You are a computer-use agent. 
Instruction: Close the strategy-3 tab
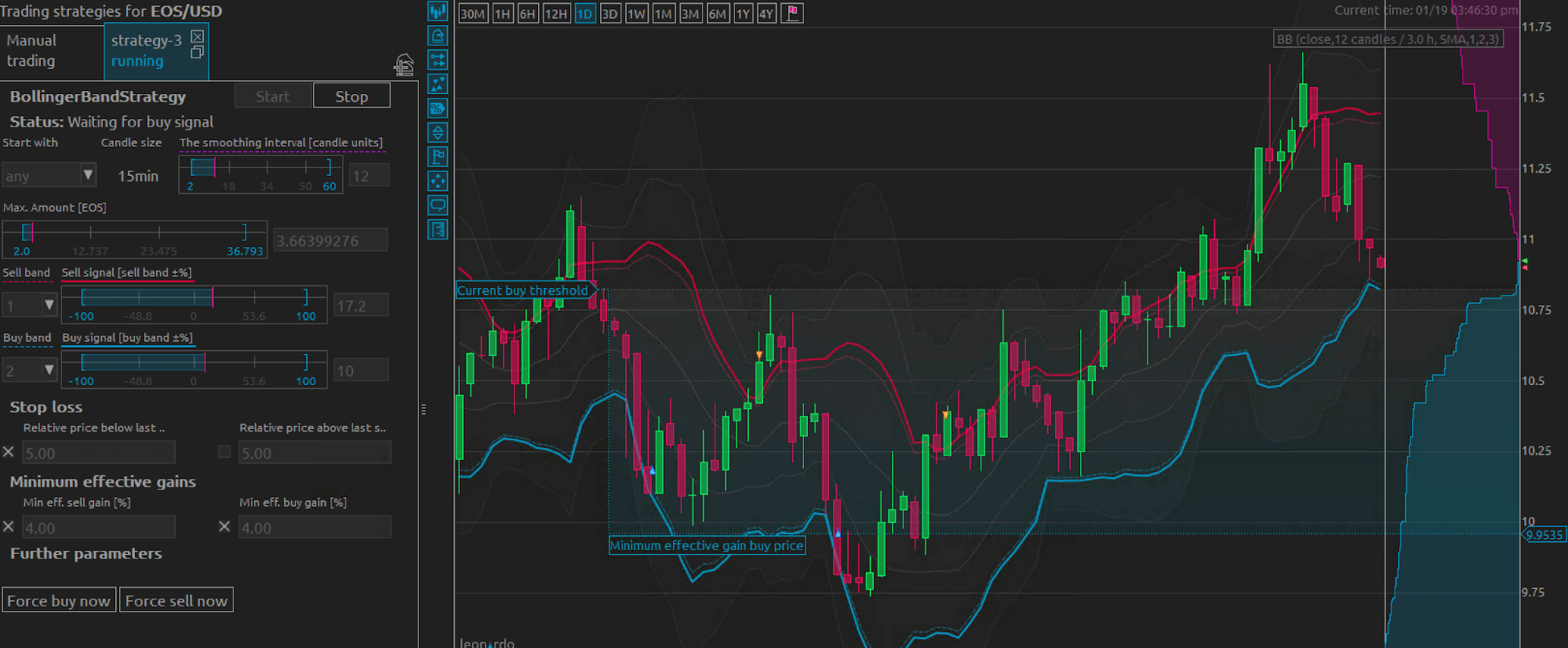(x=198, y=36)
